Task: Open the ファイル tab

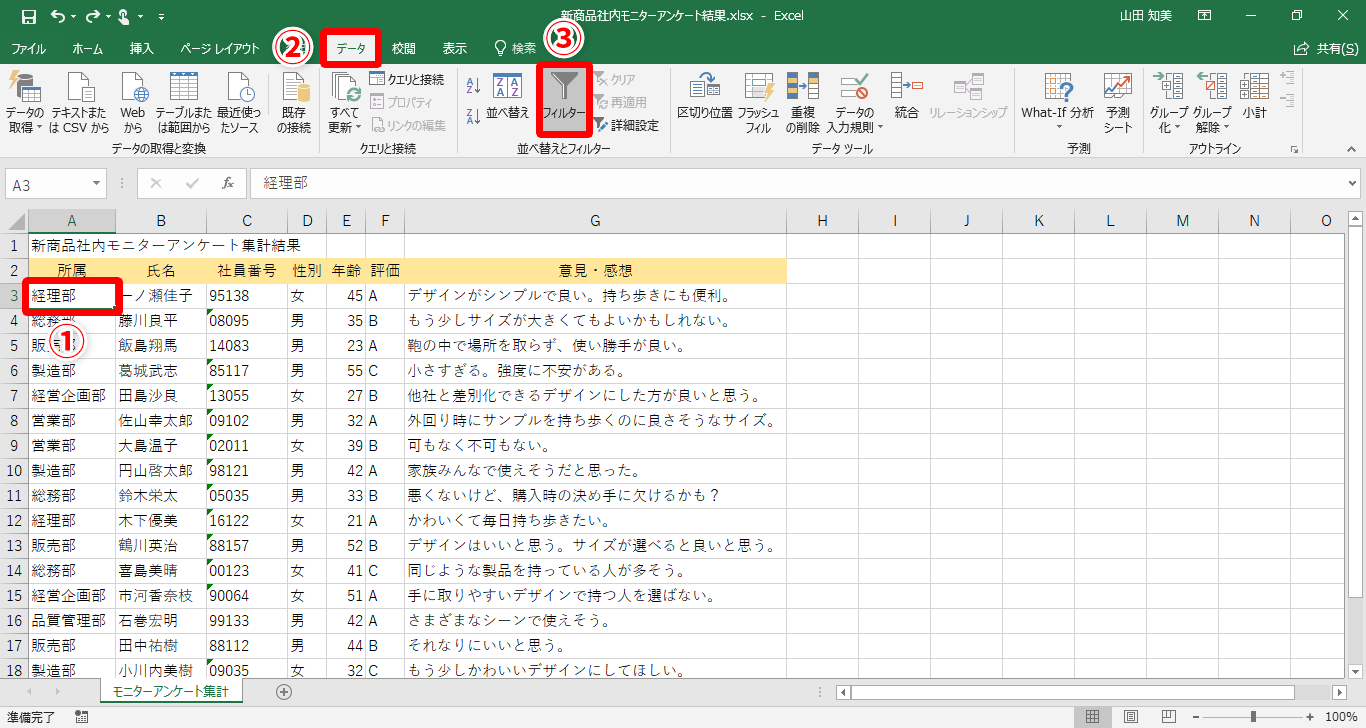Action: (x=28, y=48)
